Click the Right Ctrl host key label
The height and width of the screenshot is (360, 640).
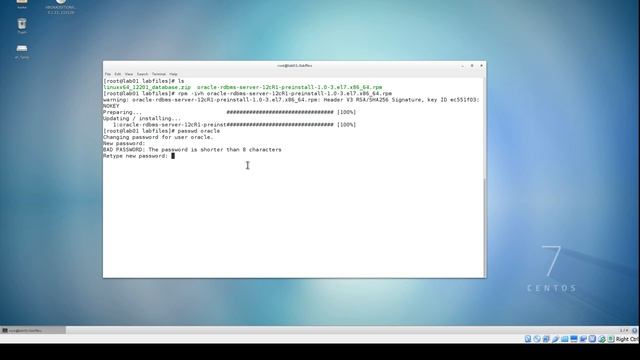tap(627, 339)
